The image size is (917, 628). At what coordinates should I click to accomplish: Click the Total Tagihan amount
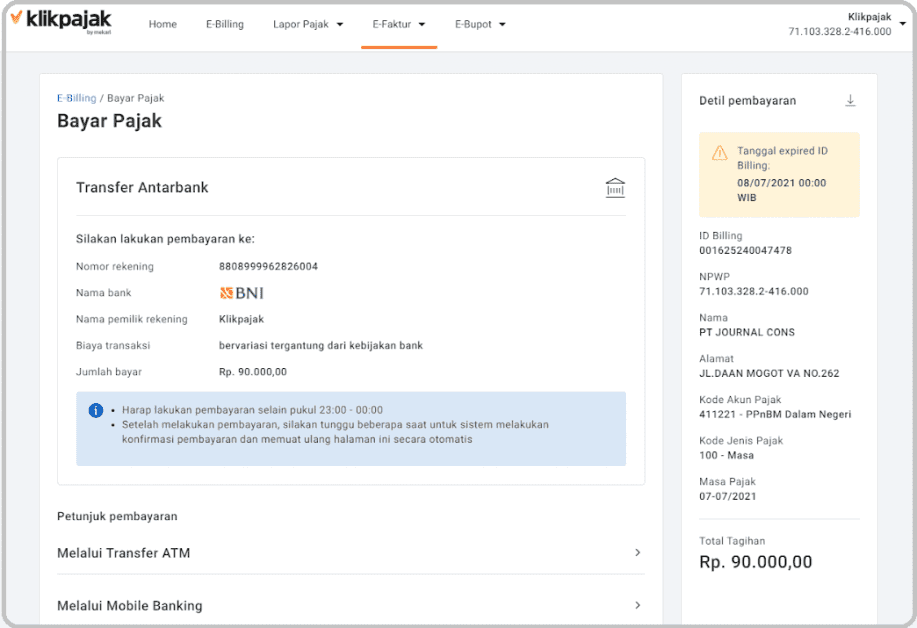[x=756, y=562]
